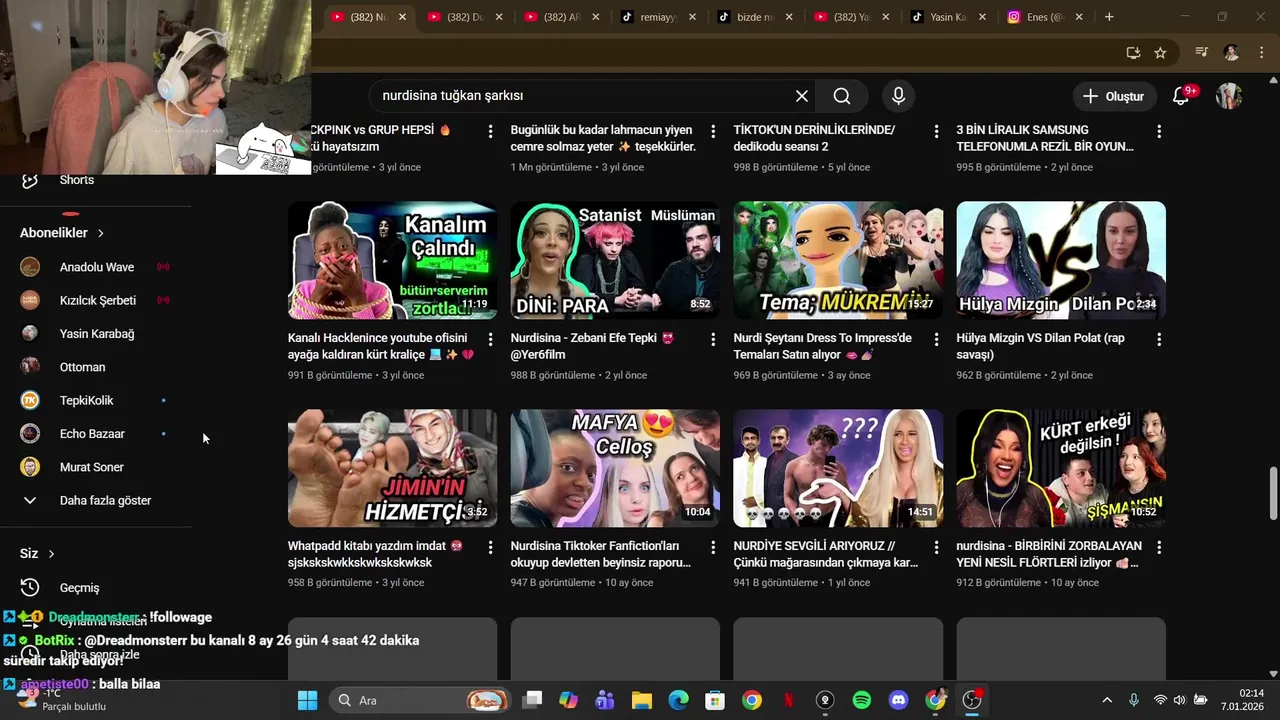Open Discord from the taskbar
The image size is (1280, 720).
coord(898,700)
